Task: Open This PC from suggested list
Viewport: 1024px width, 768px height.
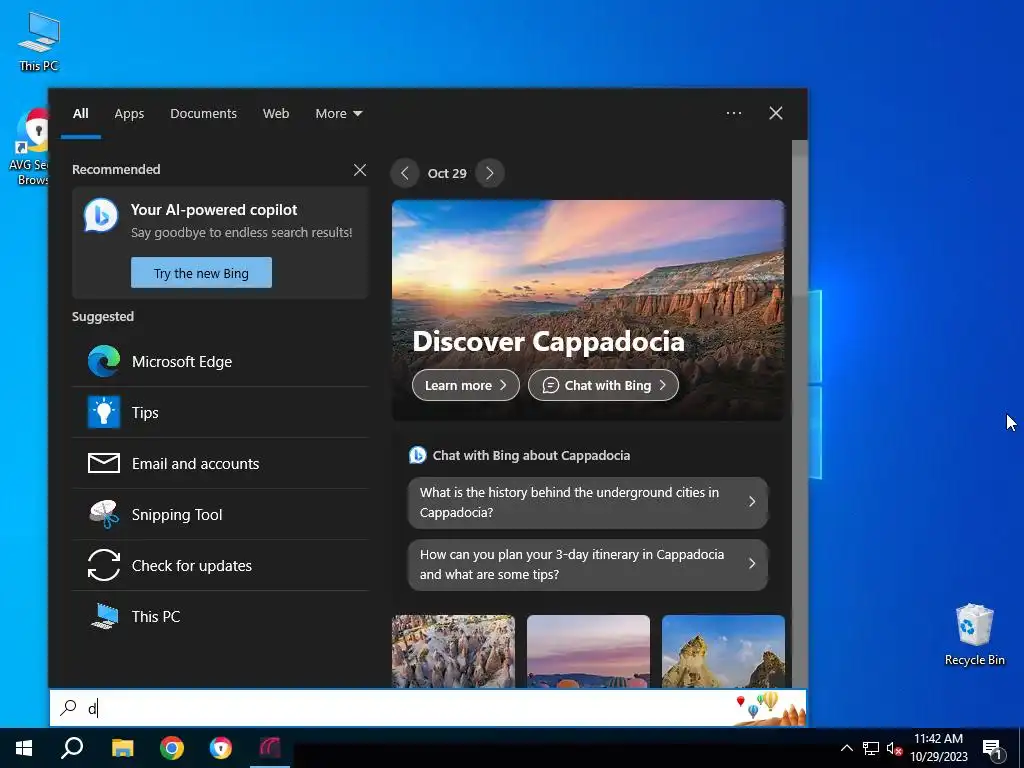Action: 220,616
